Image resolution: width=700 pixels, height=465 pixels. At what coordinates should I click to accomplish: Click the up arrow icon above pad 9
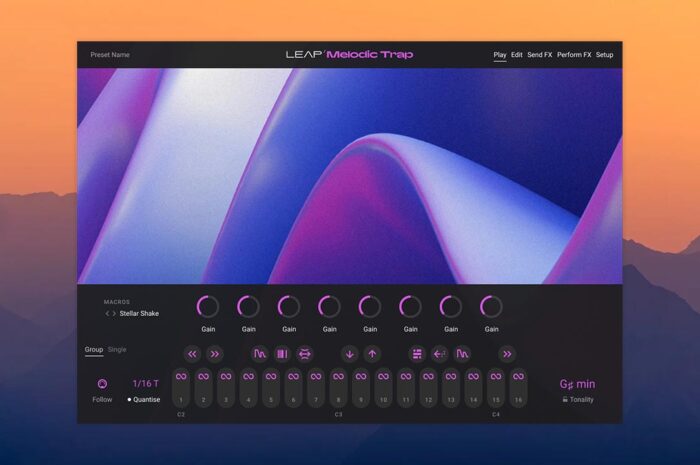[372, 354]
